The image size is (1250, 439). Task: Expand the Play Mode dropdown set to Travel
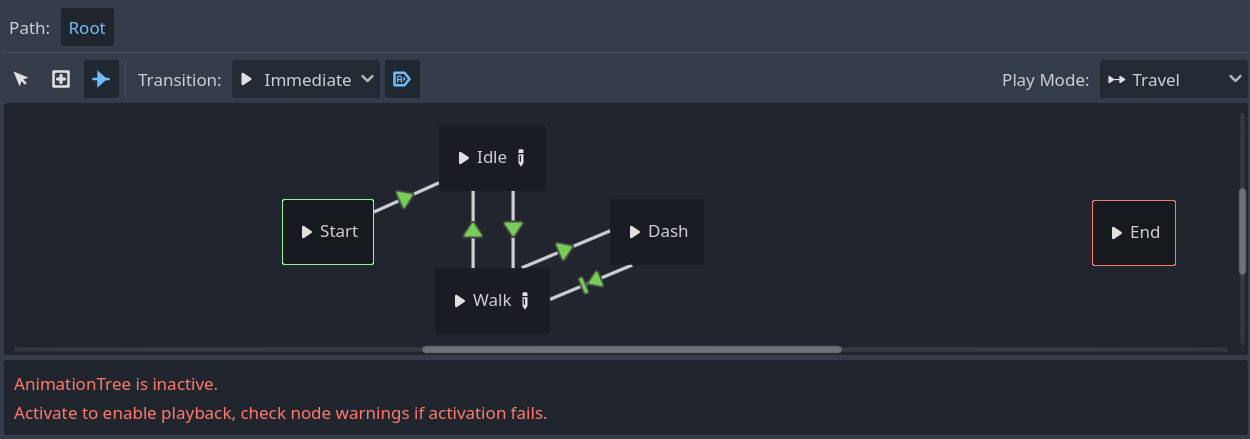[1173, 79]
